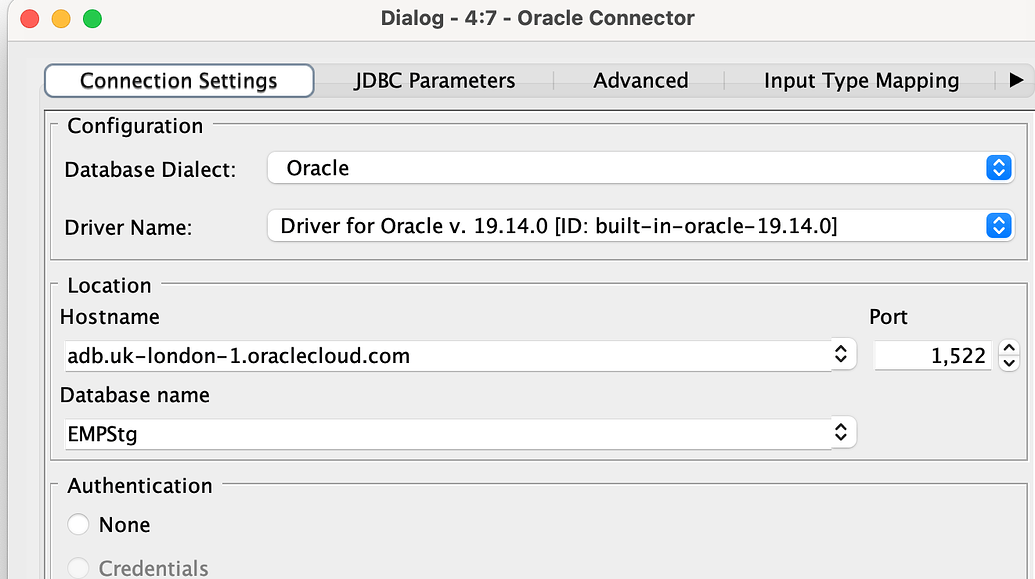Click the blue chevron icon beside Oracle dialect
Image resolution: width=1035 pixels, height=579 pixels.
997,167
